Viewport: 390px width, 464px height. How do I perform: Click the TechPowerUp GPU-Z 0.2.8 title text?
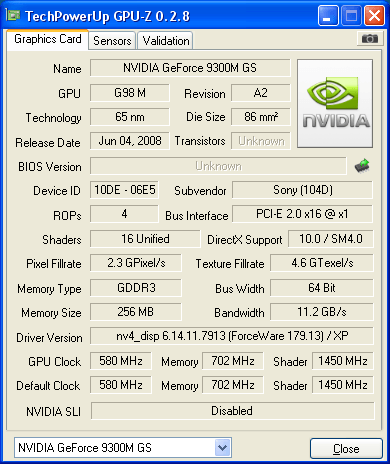[107, 16]
